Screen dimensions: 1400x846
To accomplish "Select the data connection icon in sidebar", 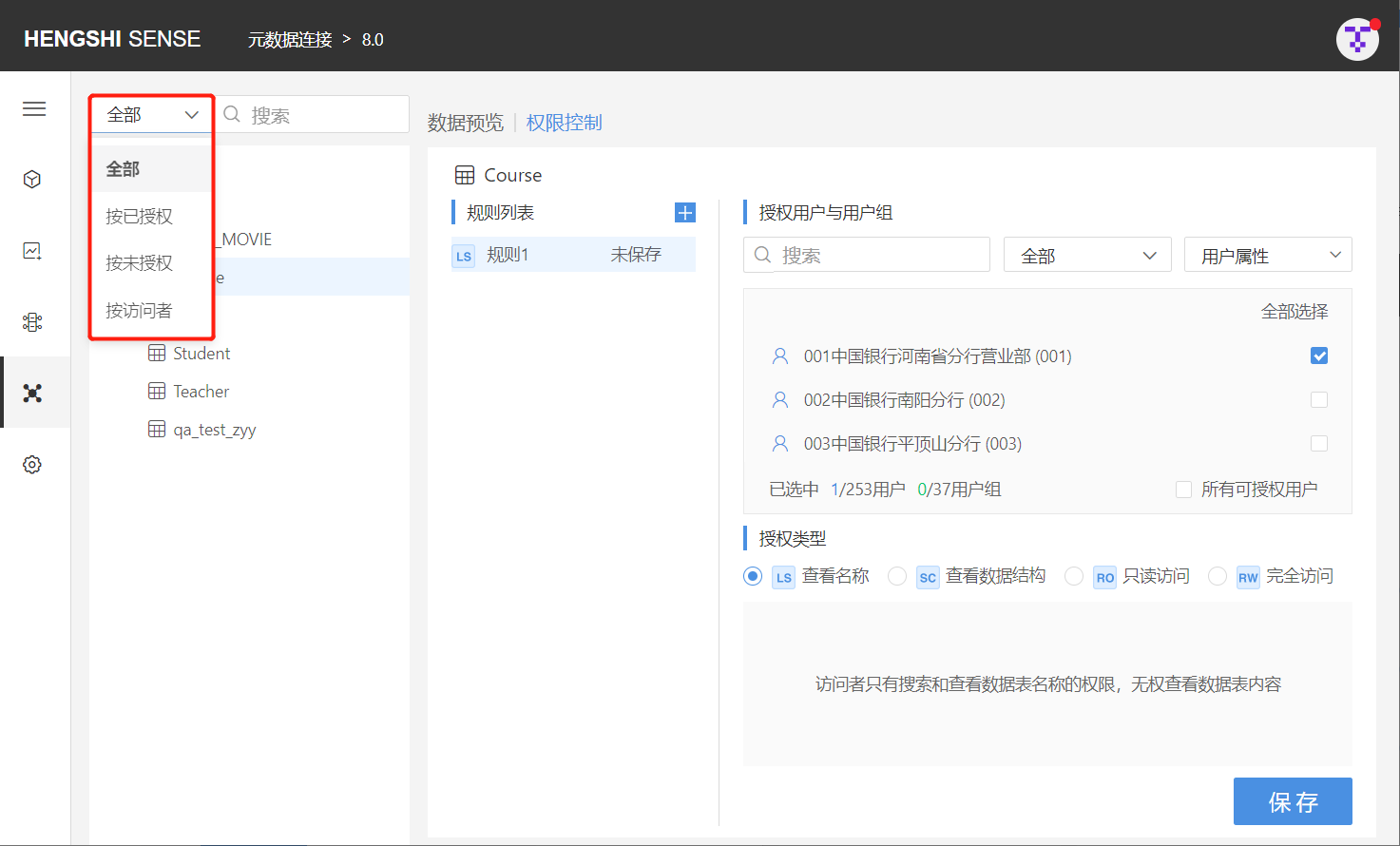I will click(32, 393).
